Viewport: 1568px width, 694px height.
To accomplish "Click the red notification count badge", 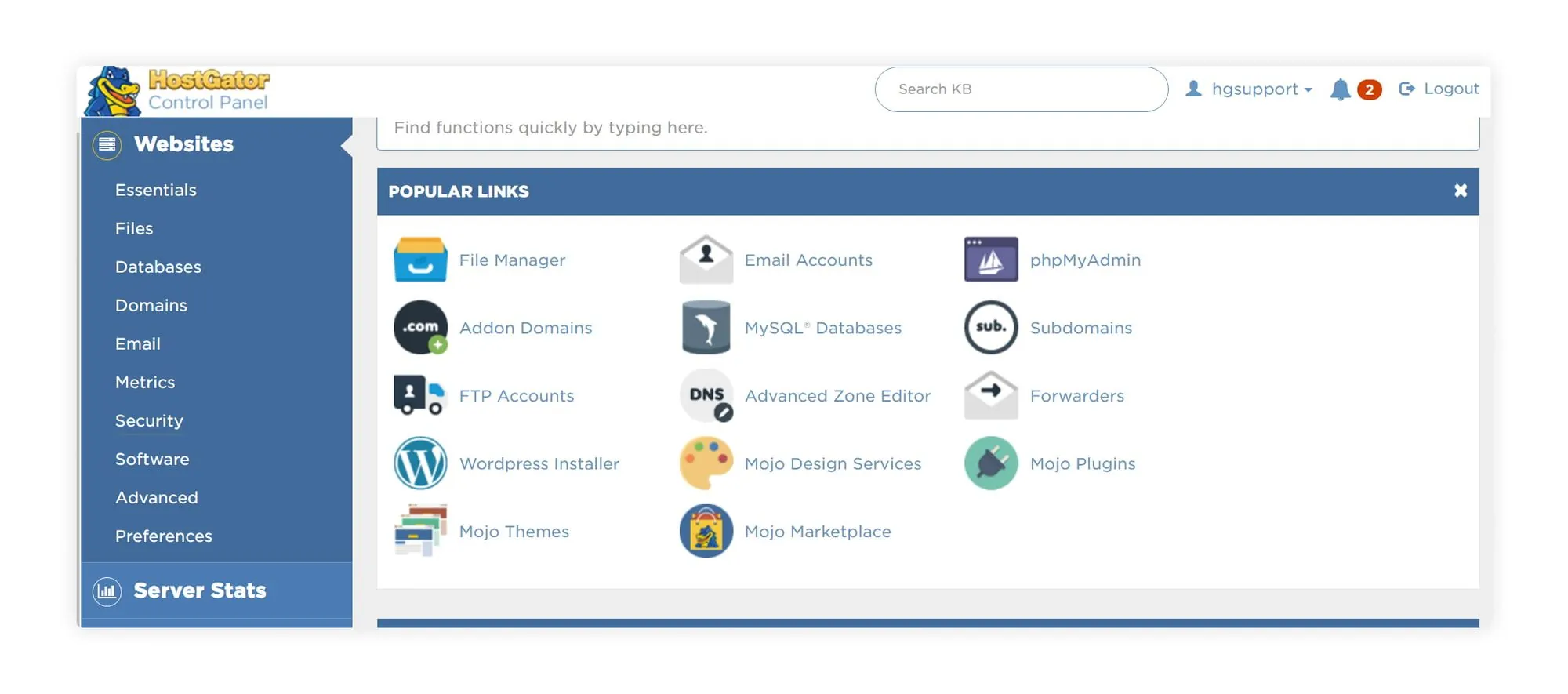I will click(1369, 90).
